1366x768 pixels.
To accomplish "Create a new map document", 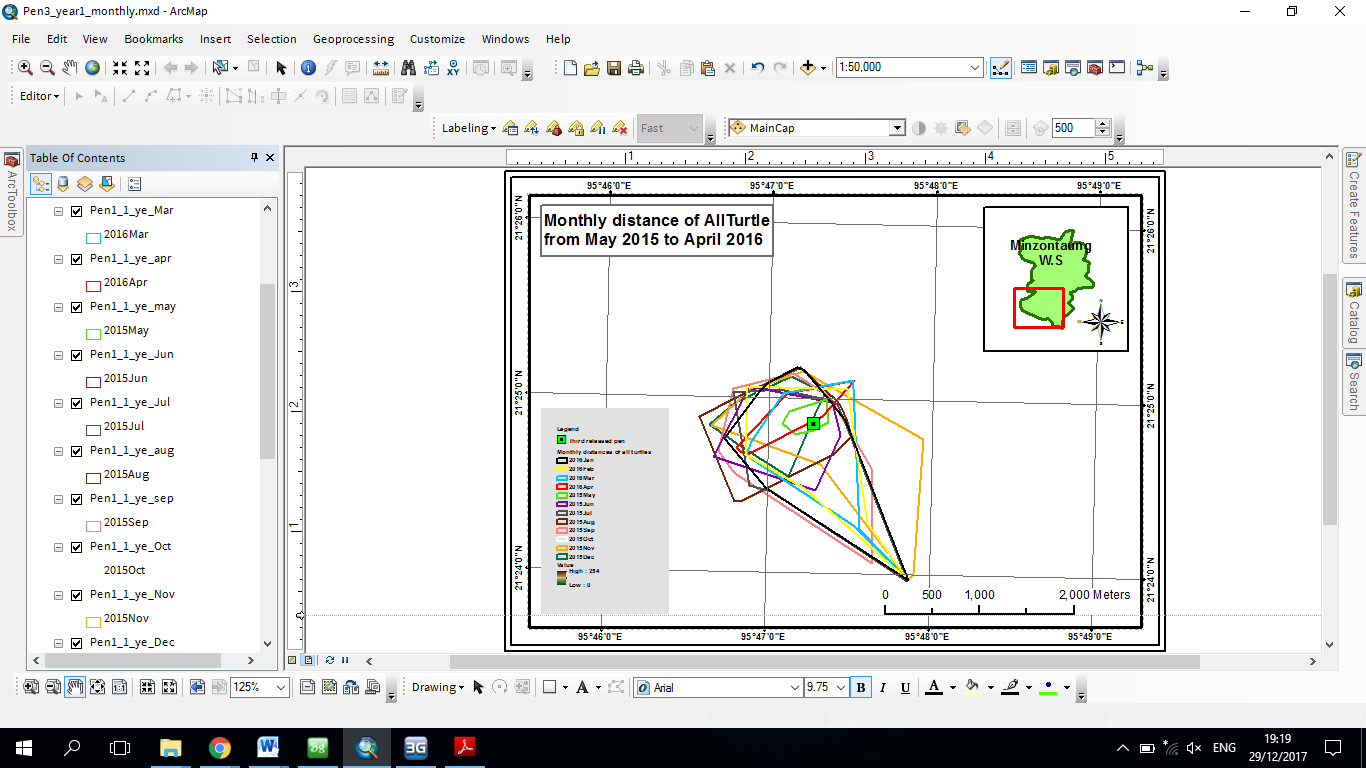I will coord(570,68).
